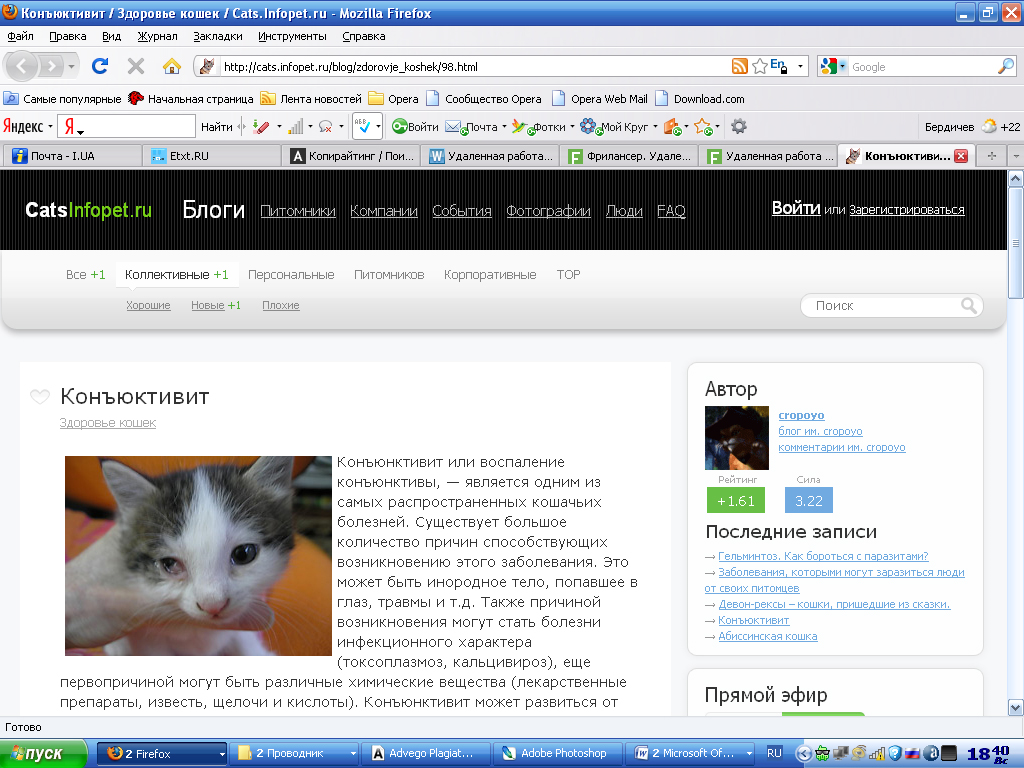Image resolution: width=1024 pixels, height=768 pixels.
Task: Open the URL bar history dropdown arrow
Action: (800, 66)
